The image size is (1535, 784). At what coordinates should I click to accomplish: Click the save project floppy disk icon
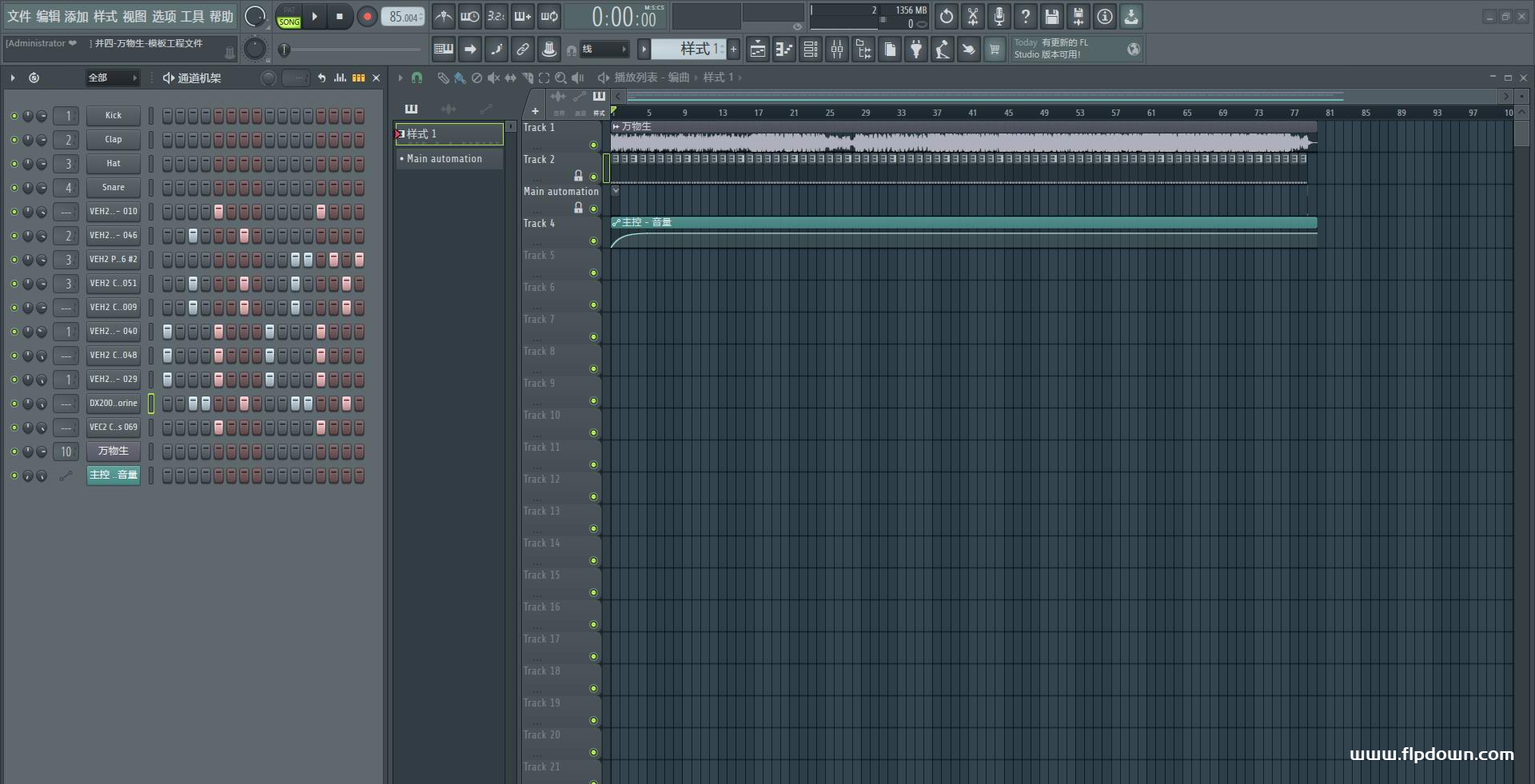click(x=1052, y=16)
